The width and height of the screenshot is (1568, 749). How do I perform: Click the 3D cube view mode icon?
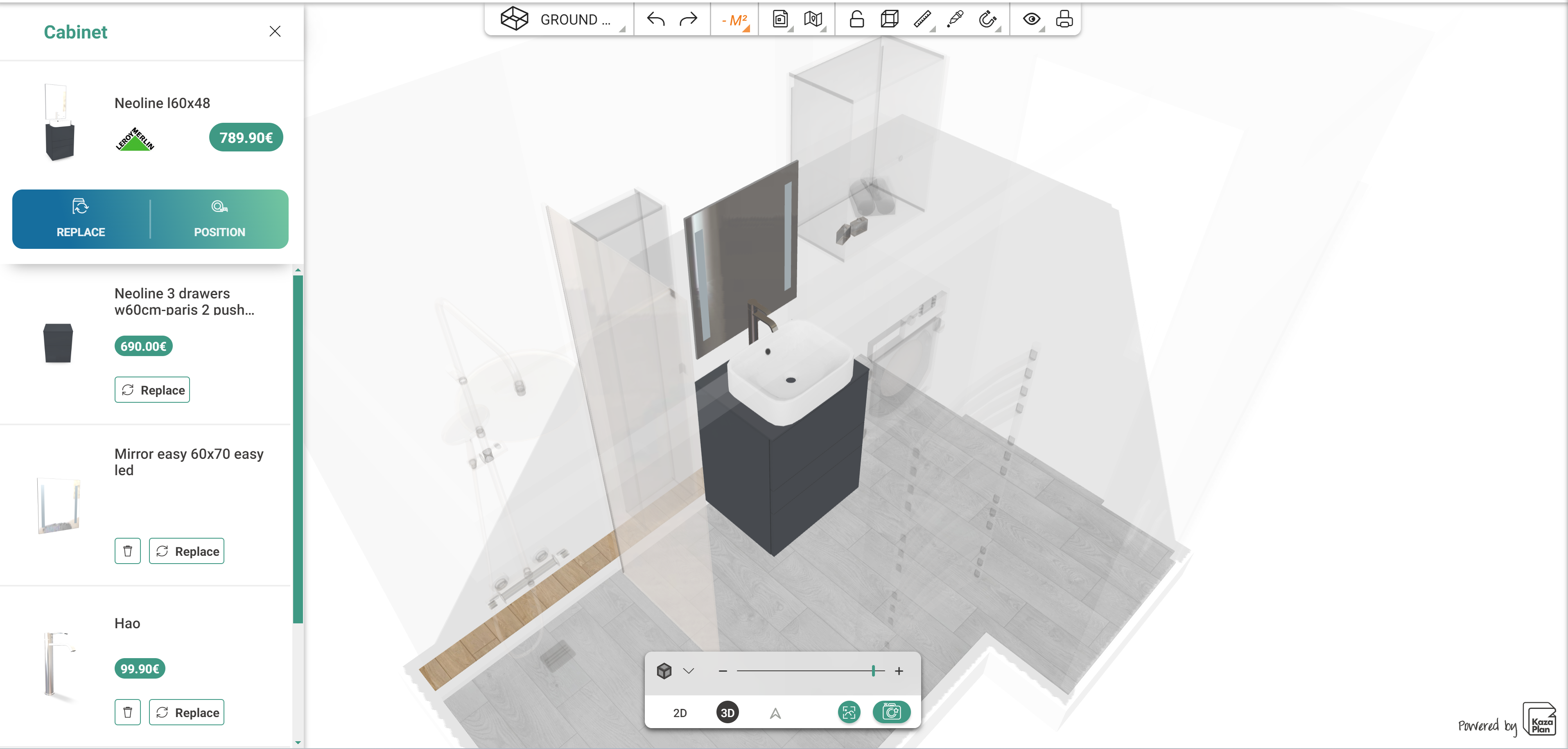click(664, 670)
